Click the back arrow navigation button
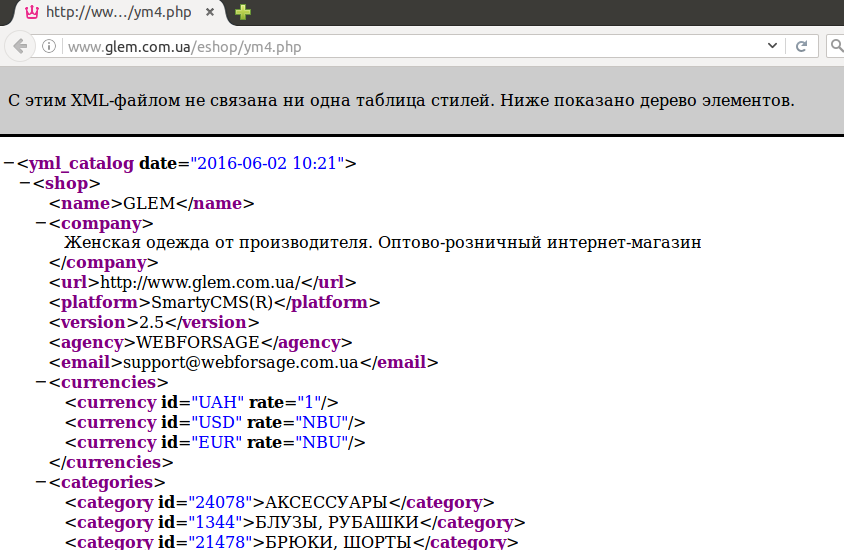 tap(20, 47)
